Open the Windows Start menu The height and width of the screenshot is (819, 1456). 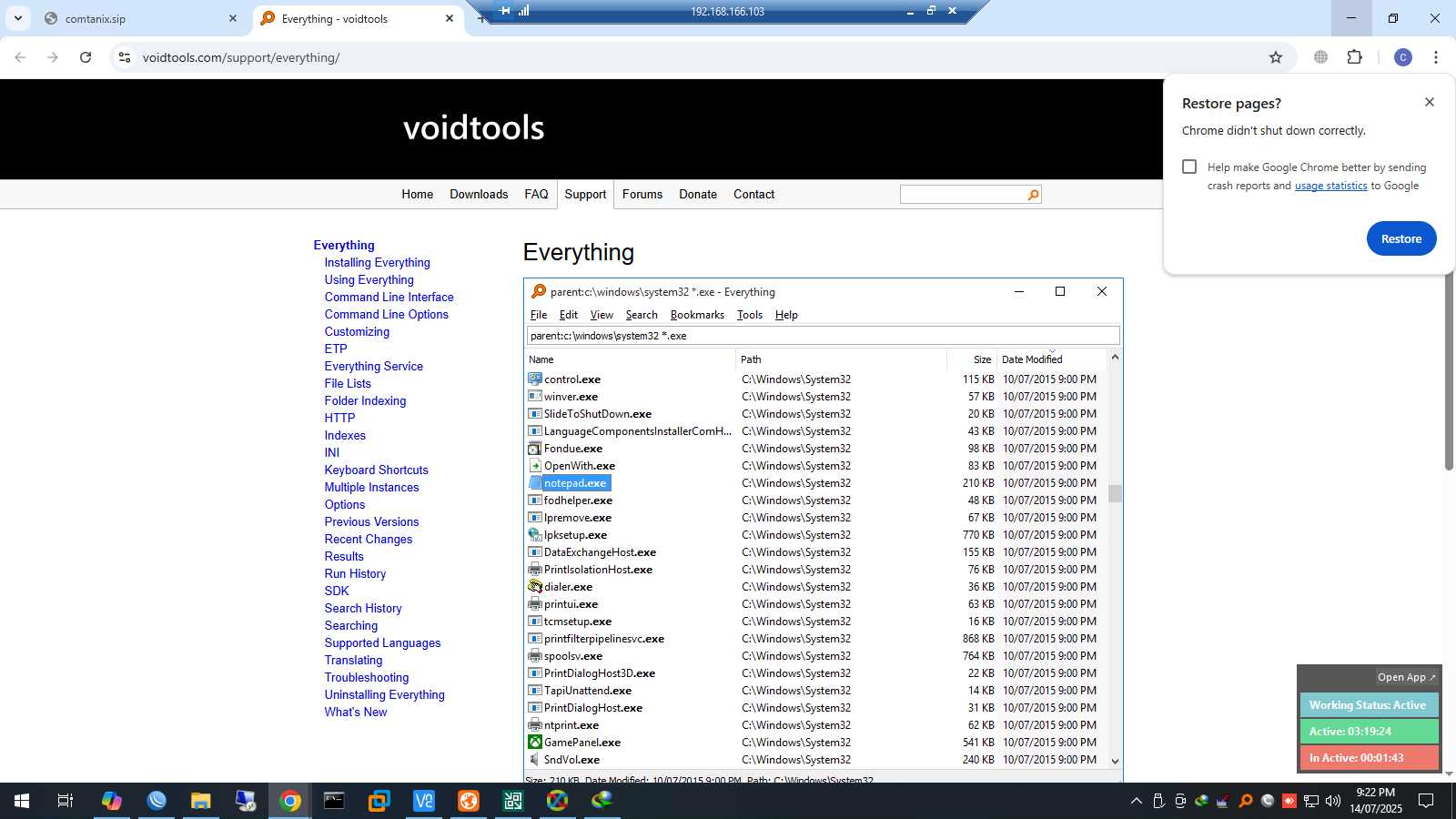(x=22, y=801)
